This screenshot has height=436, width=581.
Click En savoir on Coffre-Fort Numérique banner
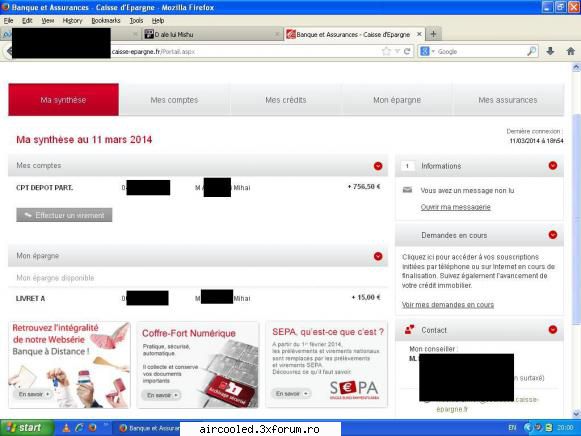[162, 395]
